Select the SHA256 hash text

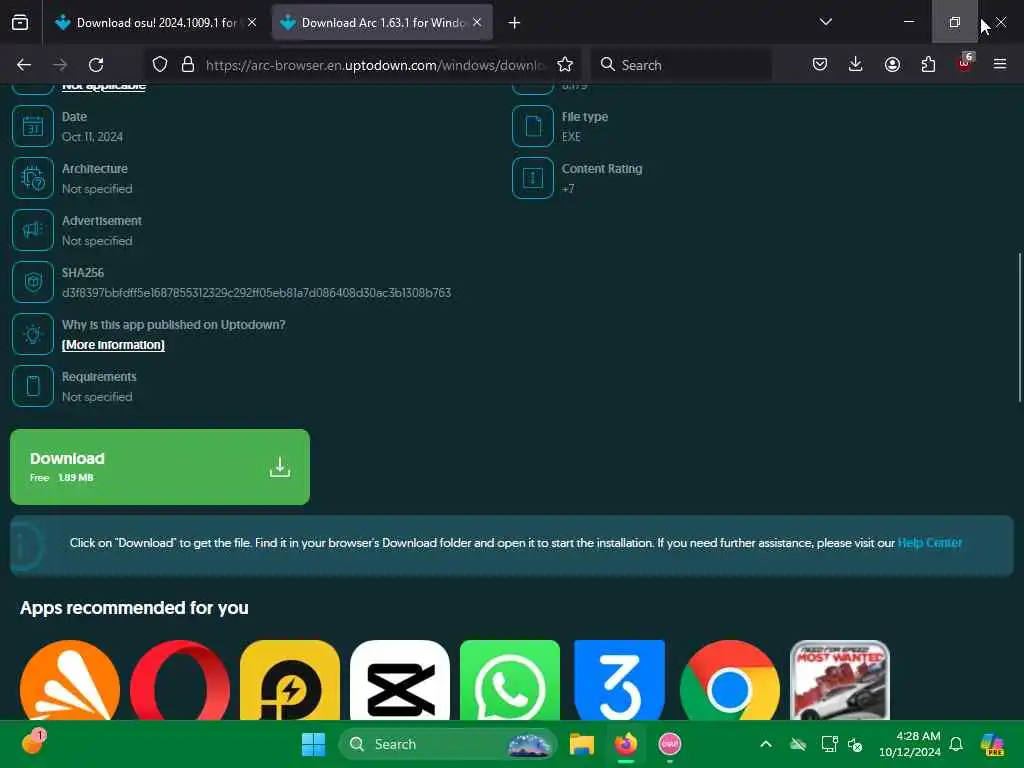click(257, 293)
